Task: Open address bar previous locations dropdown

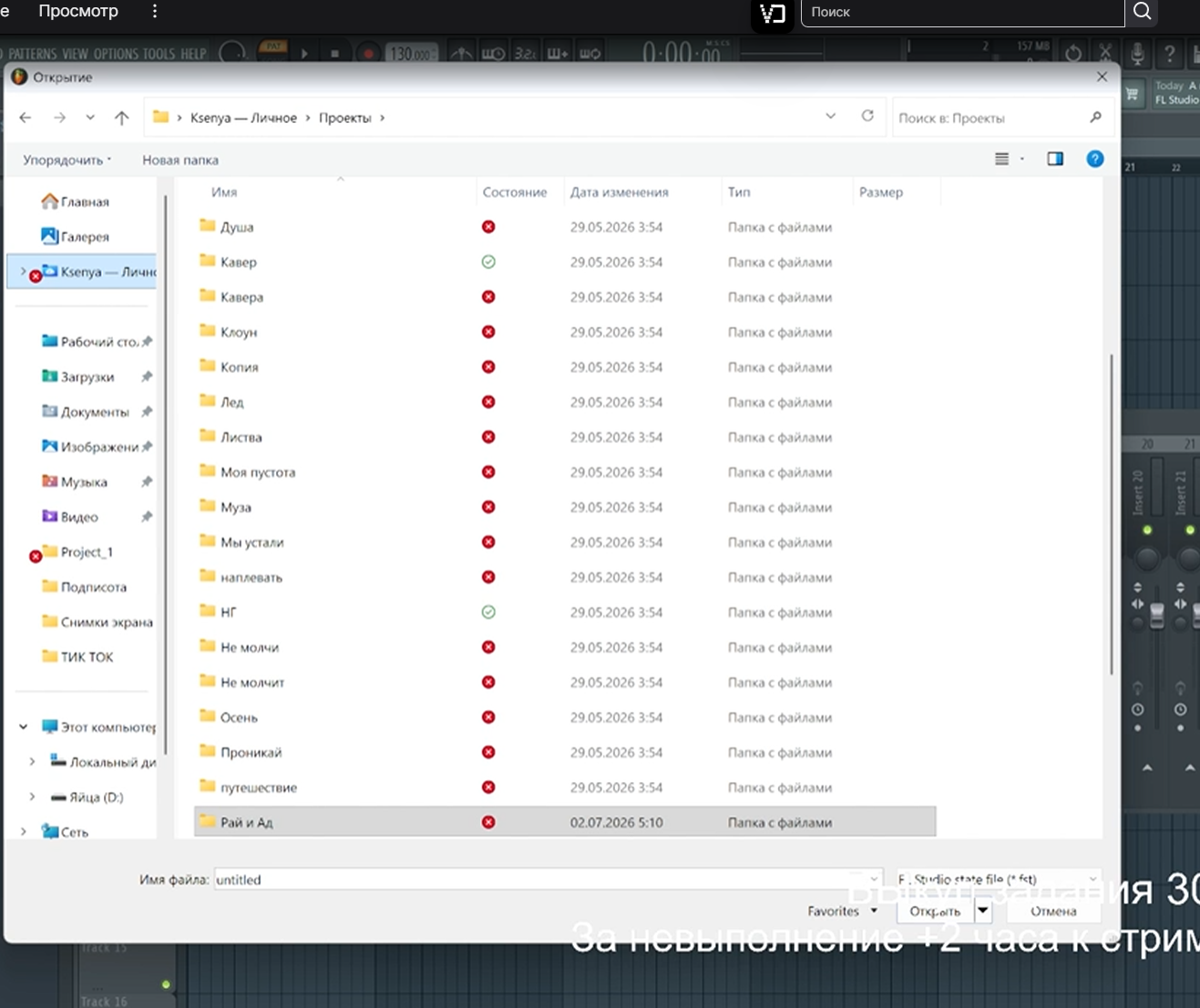Action: point(830,116)
